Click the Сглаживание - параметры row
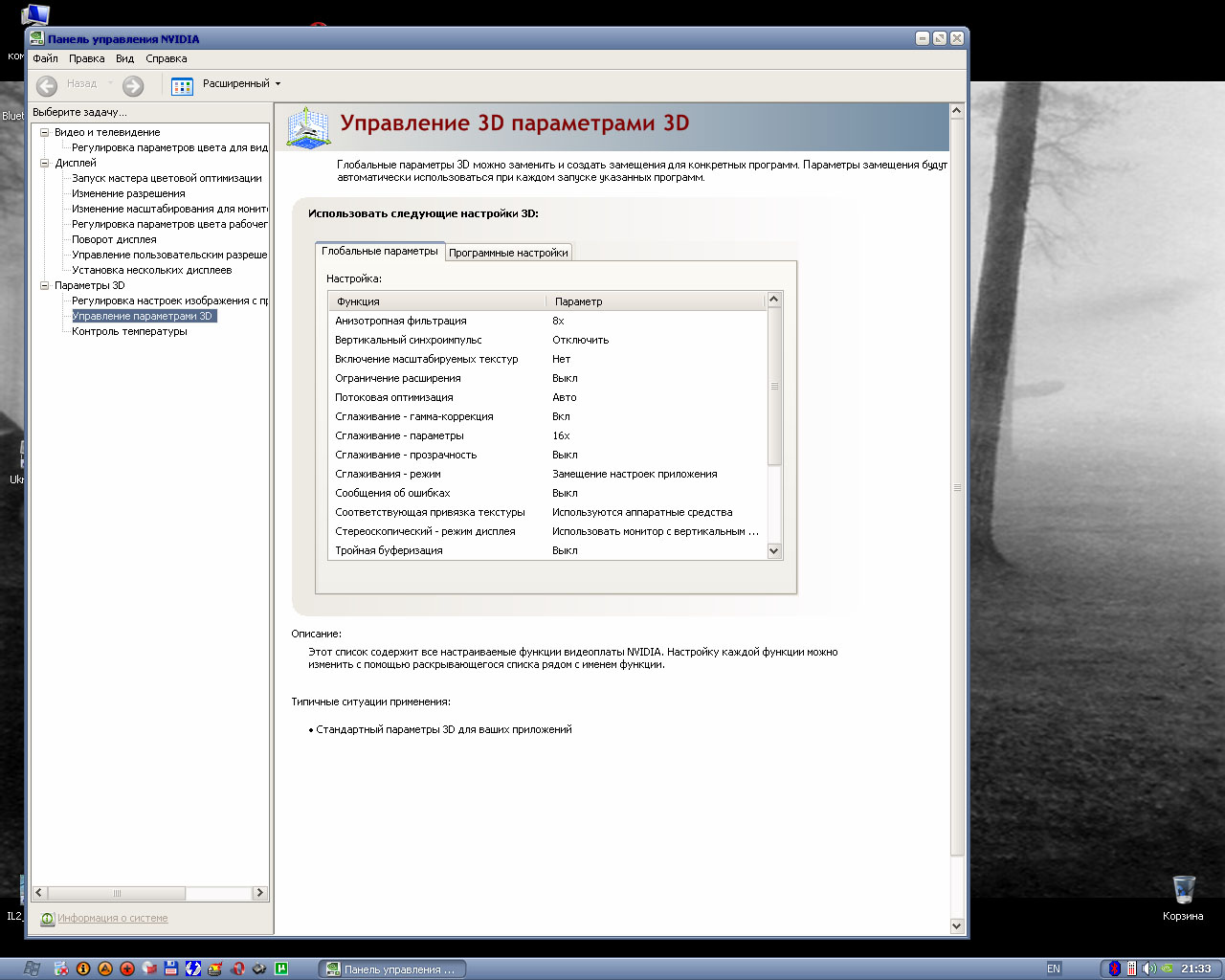Image resolution: width=1225 pixels, height=980 pixels. [547, 435]
